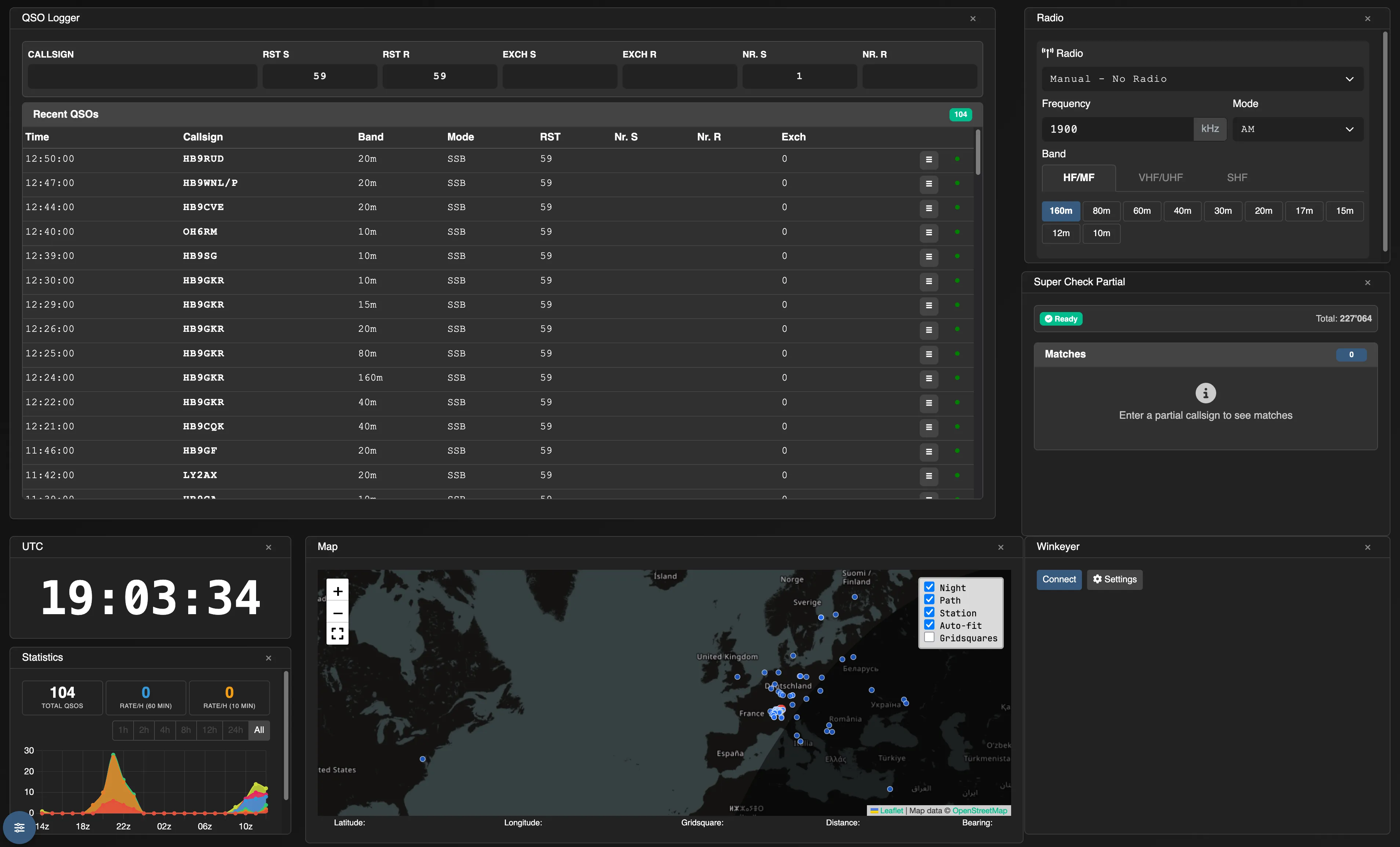This screenshot has height=847, width=1400.
Task: Click the RST S field
Action: (x=320, y=76)
